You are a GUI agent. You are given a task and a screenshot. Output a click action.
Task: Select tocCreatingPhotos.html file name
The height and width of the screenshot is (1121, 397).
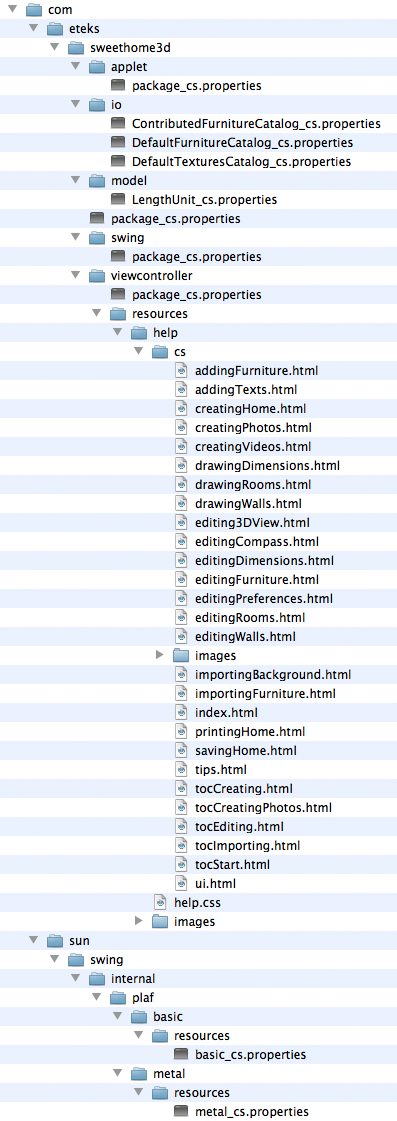tap(263, 807)
